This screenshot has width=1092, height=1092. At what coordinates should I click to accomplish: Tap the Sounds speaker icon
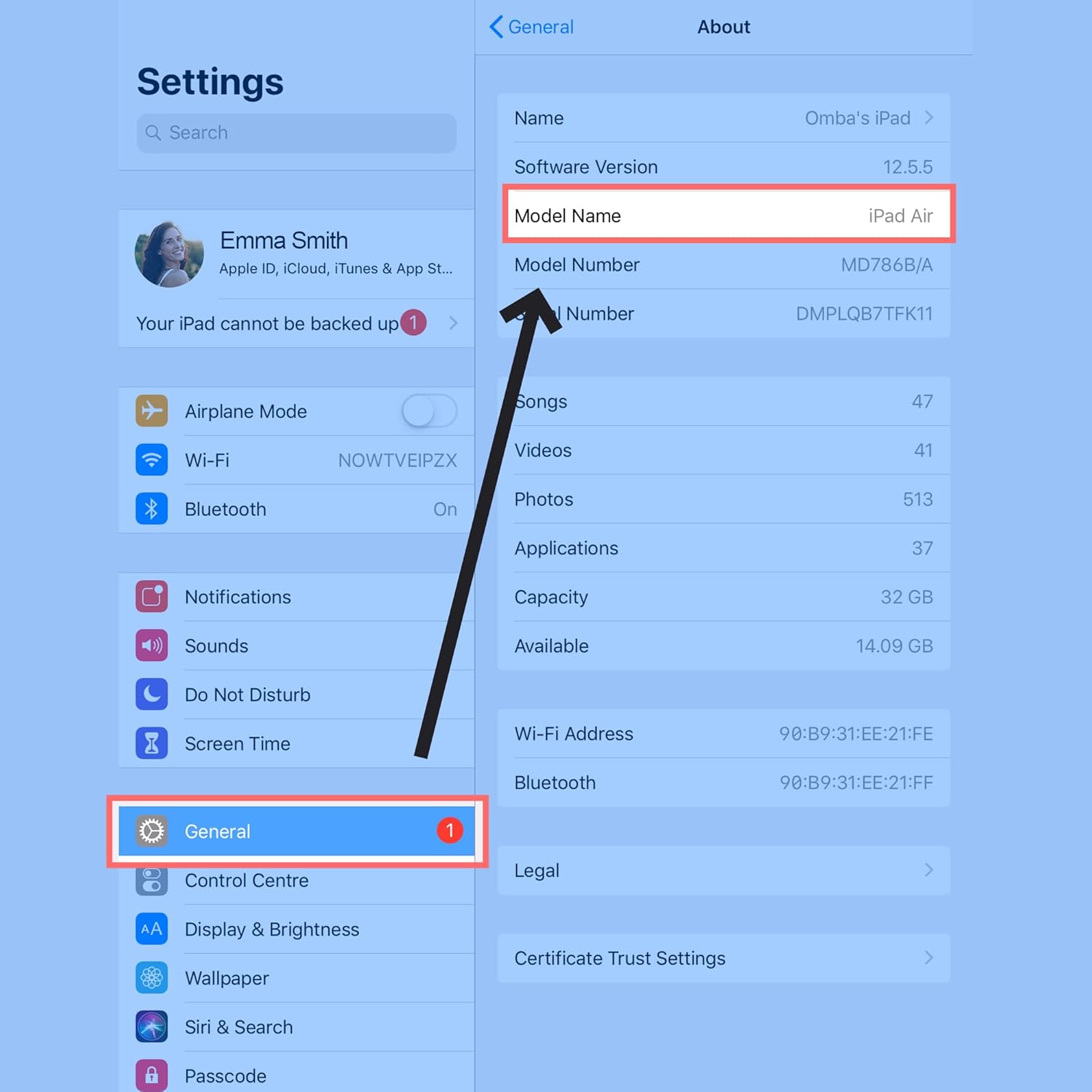click(x=151, y=646)
